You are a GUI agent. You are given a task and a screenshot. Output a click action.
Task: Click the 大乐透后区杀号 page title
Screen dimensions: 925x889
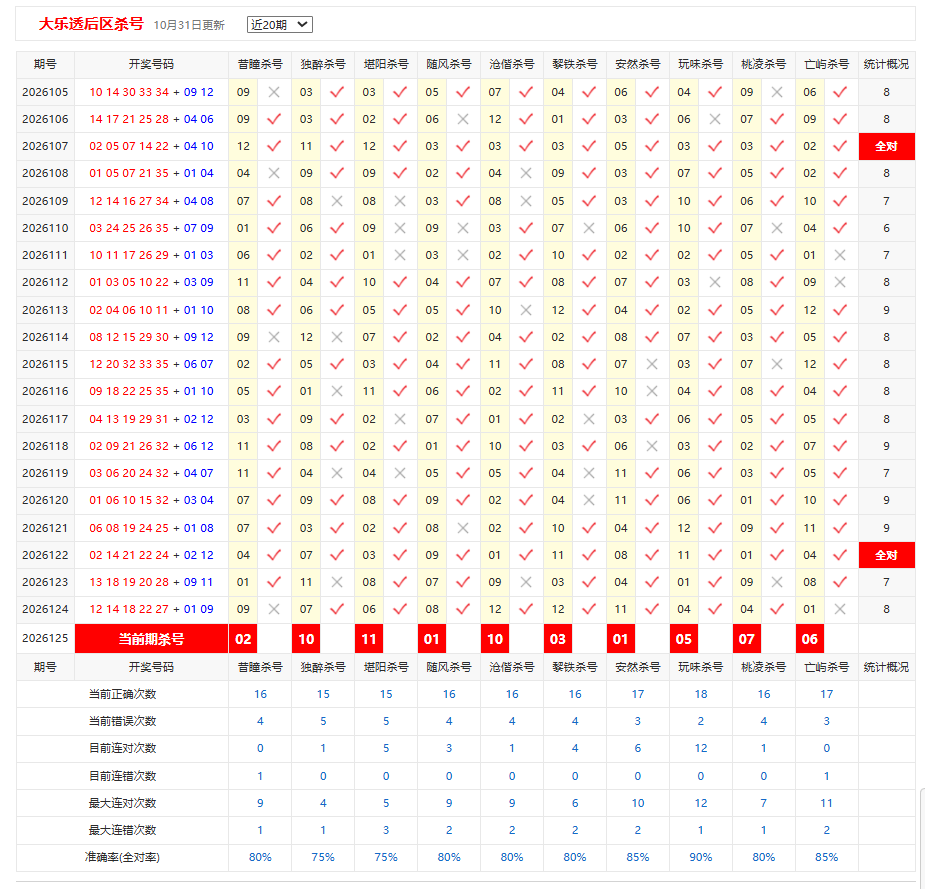pyautogui.click(x=91, y=24)
